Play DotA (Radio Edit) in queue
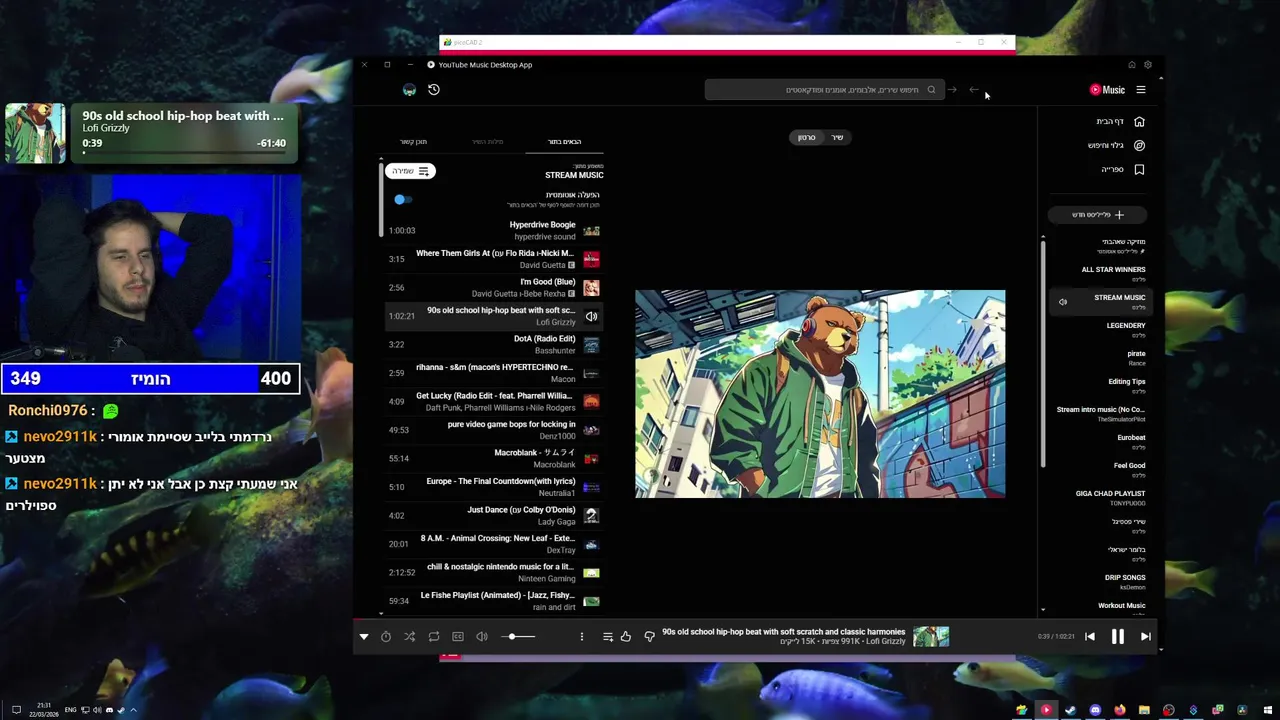The image size is (1280, 720). point(494,344)
